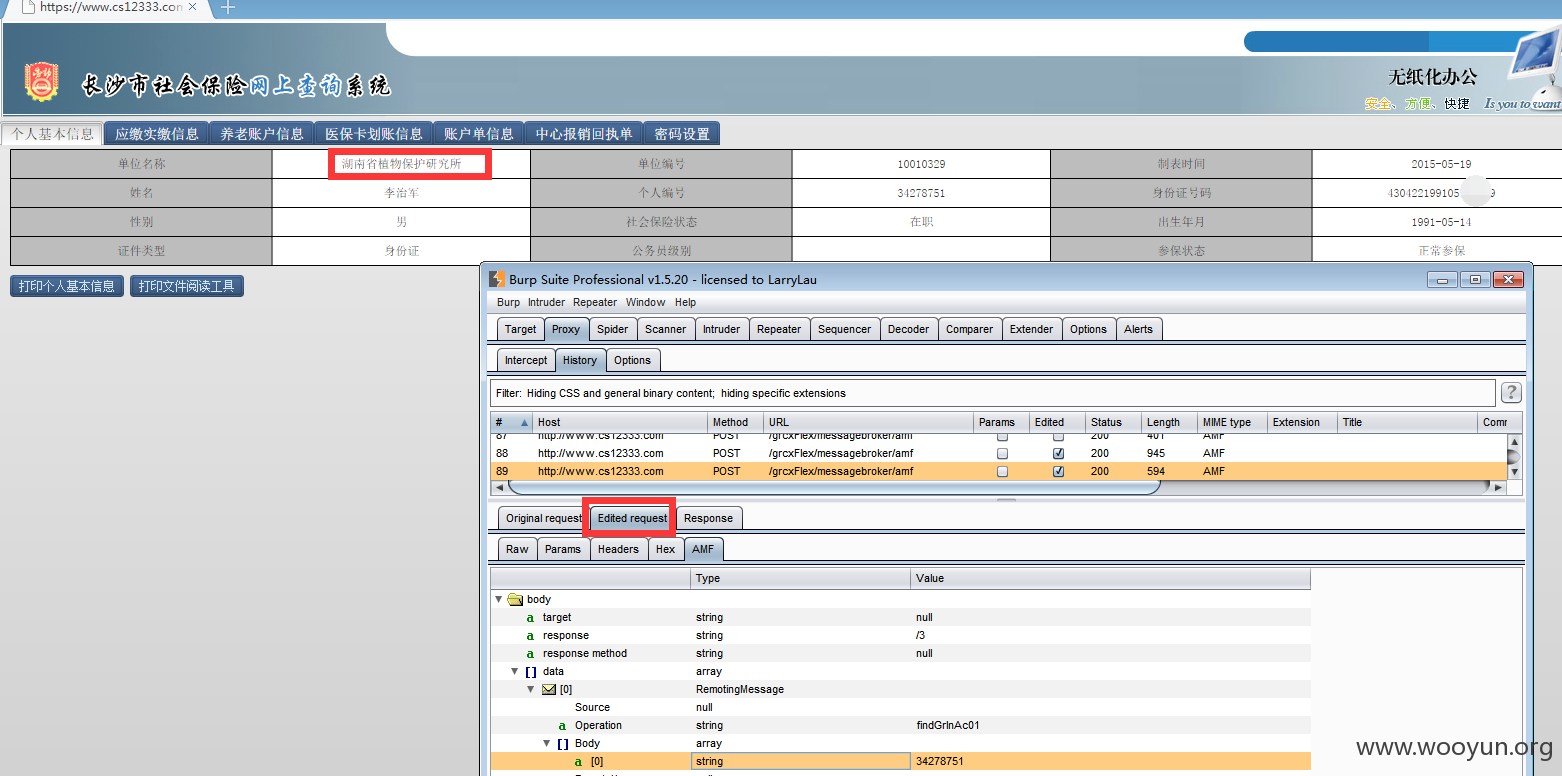Switch to the main Repeater tab
The height and width of the screenshot is (776, 1562).
(x=779, y=329)
